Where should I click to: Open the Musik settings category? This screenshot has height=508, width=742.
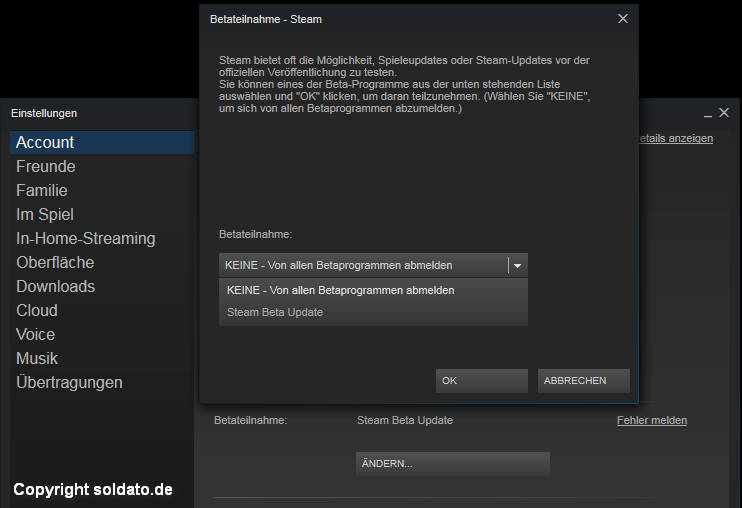102,359
